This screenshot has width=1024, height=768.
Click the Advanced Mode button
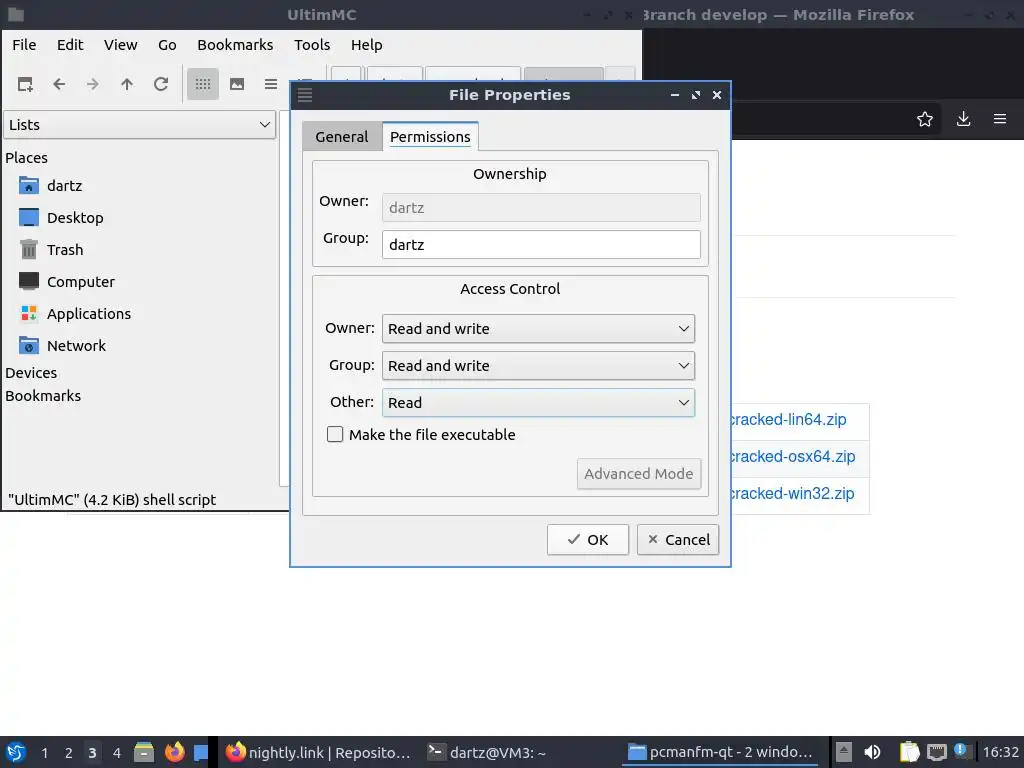coord(639,474)
